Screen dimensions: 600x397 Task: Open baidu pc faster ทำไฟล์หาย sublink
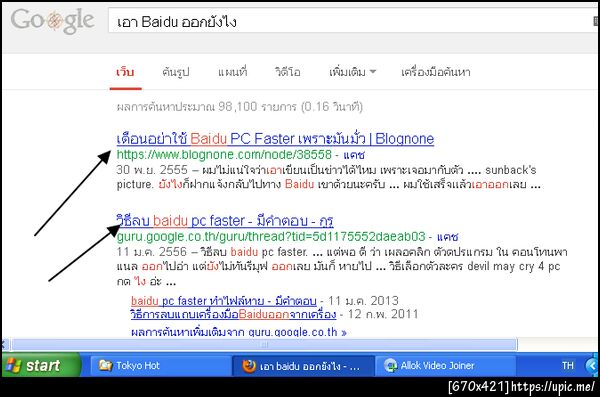223,301
